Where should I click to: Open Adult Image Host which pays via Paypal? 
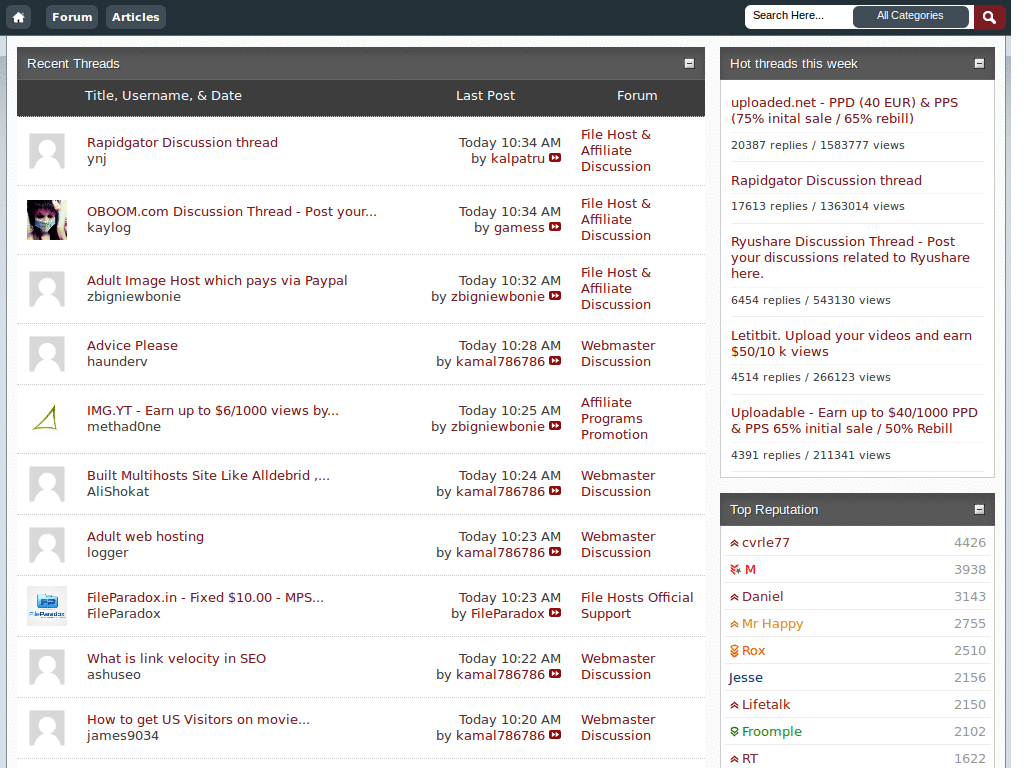click(x=217, y=281)
